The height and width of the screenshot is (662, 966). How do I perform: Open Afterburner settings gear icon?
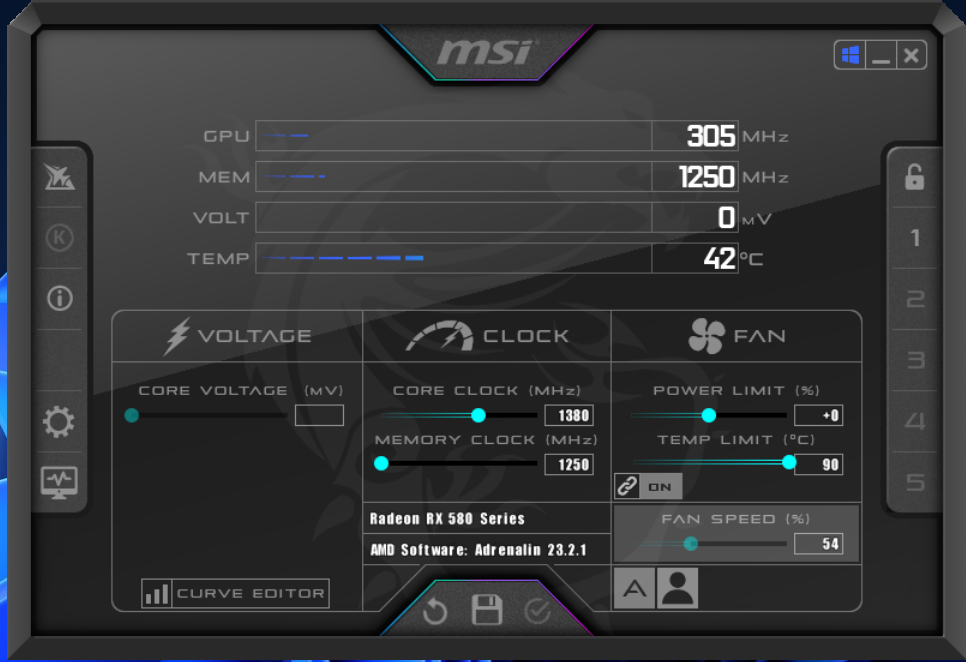pyautogui.click(x=59, y=422)
